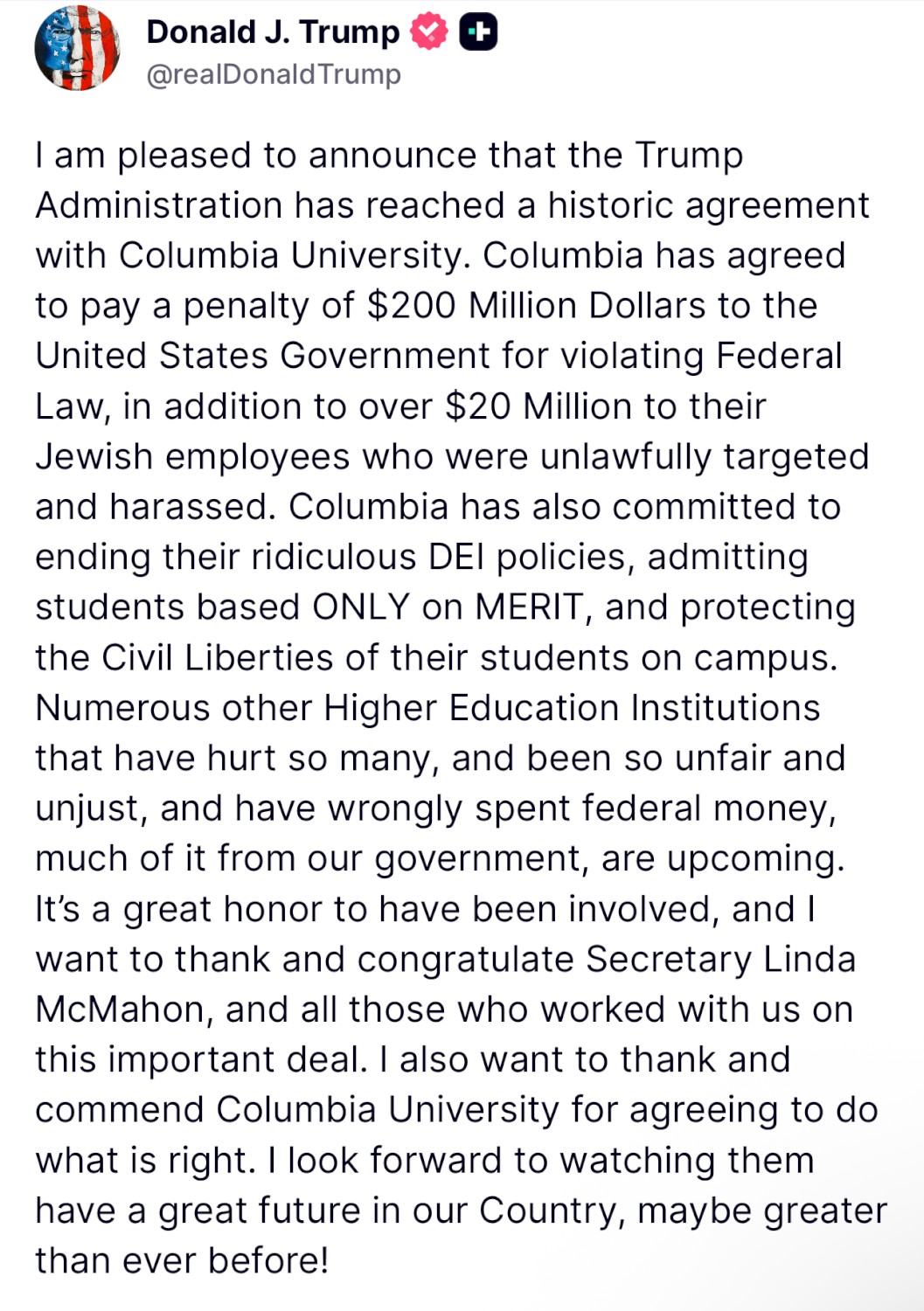Image resolution: width=924 pixels, height=1311 pixels.
Task: Click 'United States Government' phrase
Action: pos(262,357)
